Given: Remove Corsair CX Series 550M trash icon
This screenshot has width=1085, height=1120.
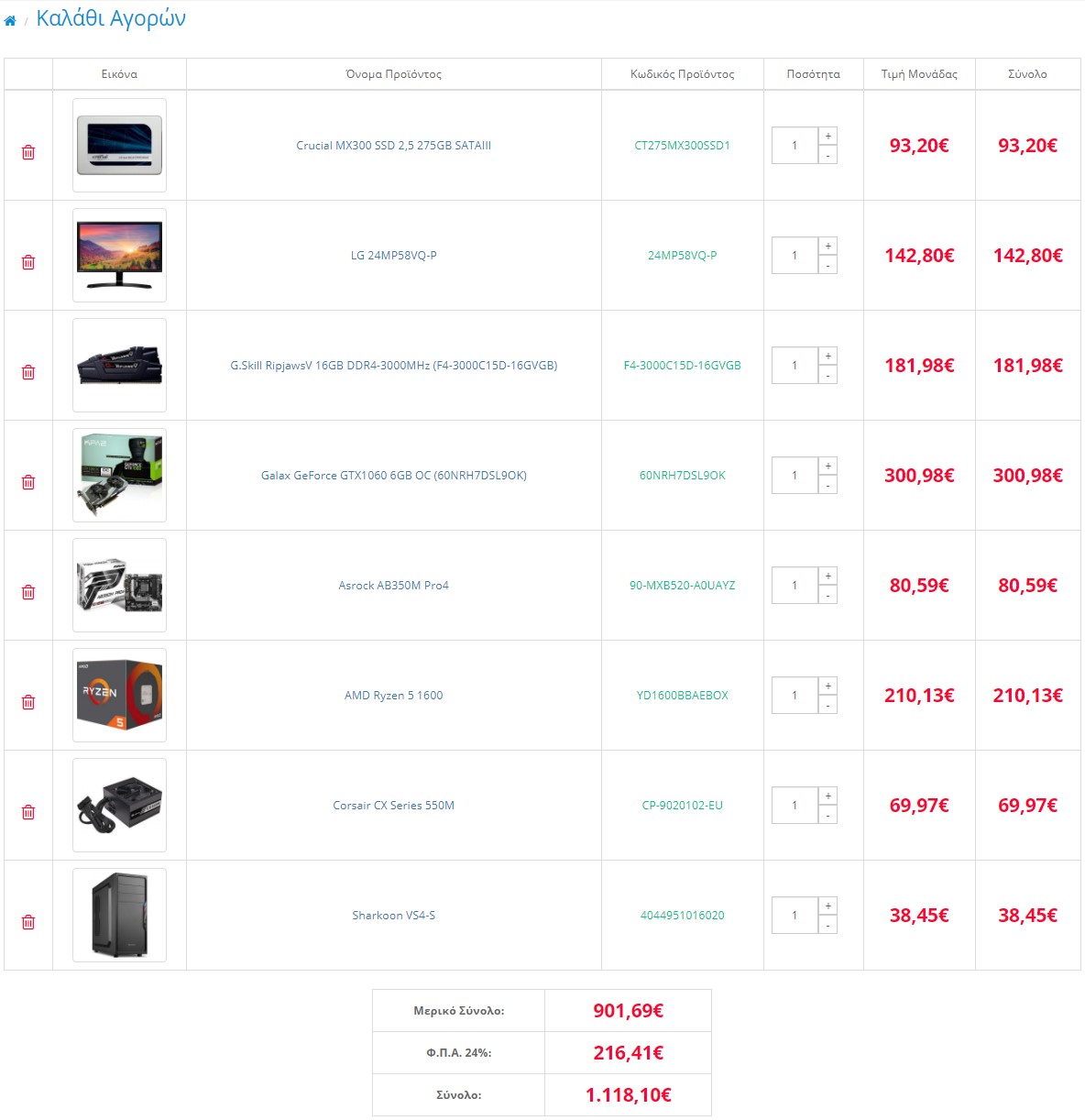Looking at the screenshot, I should point(28,812).
